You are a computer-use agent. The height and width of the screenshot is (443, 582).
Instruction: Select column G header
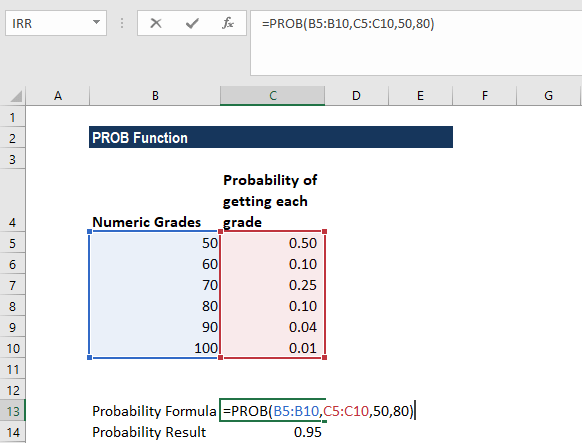[548, 96]
